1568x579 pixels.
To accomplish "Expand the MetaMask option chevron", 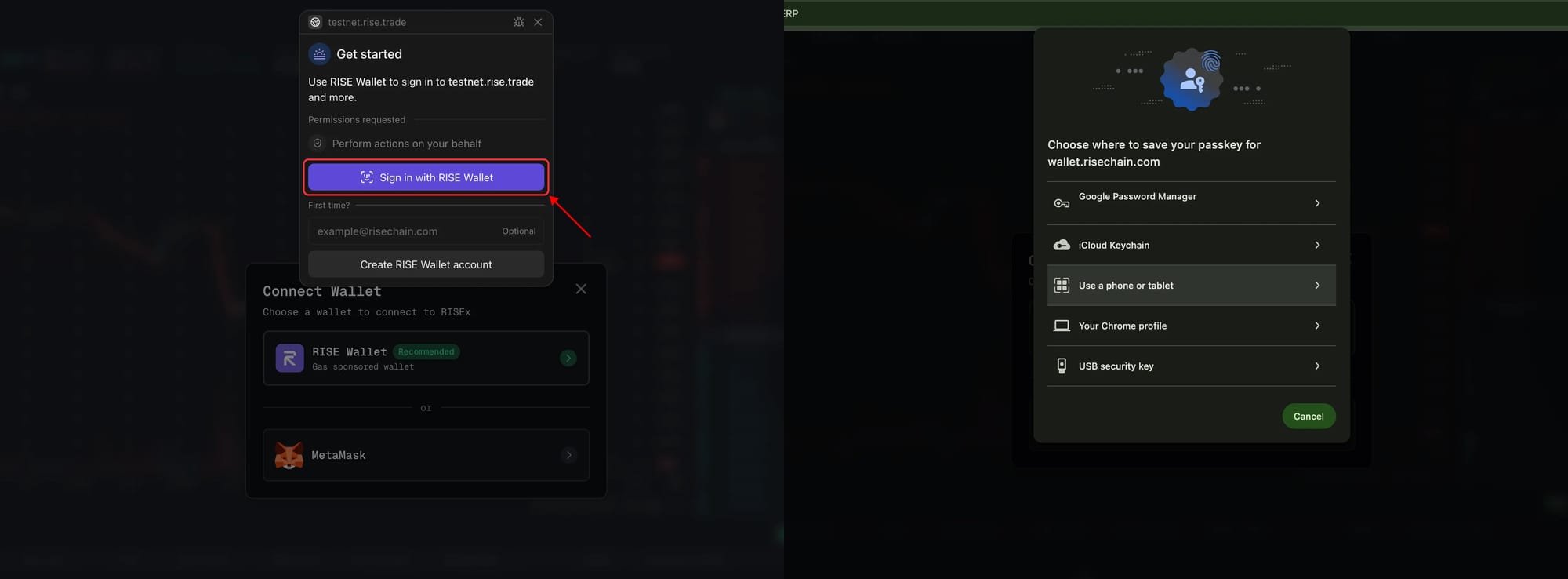I will pos(568,455).
